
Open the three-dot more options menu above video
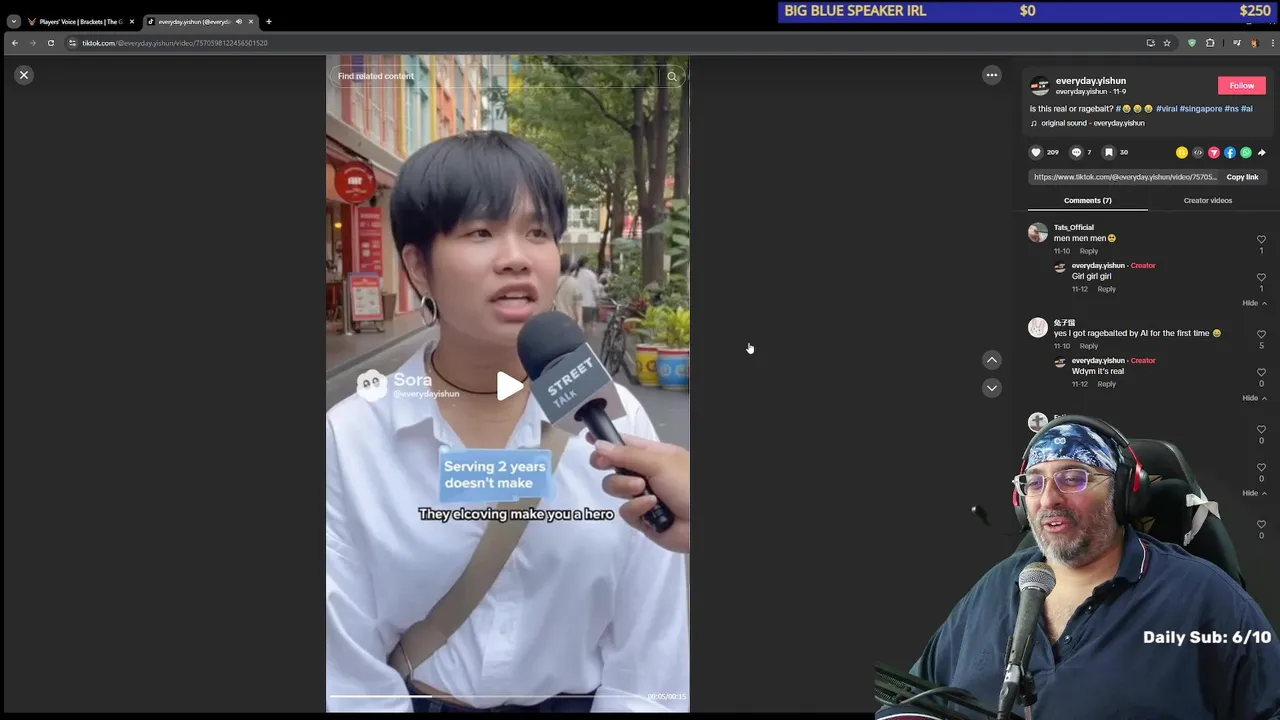(992, 75)
